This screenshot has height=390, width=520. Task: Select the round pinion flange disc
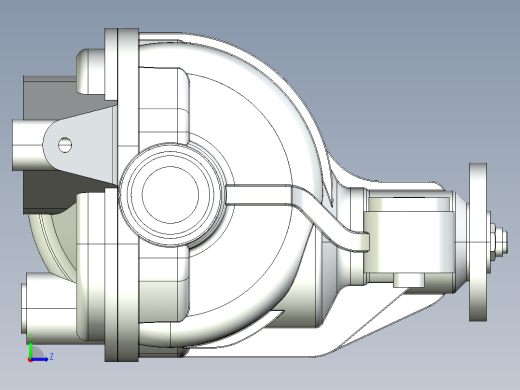pyautogui.click(x=478, y=242)
